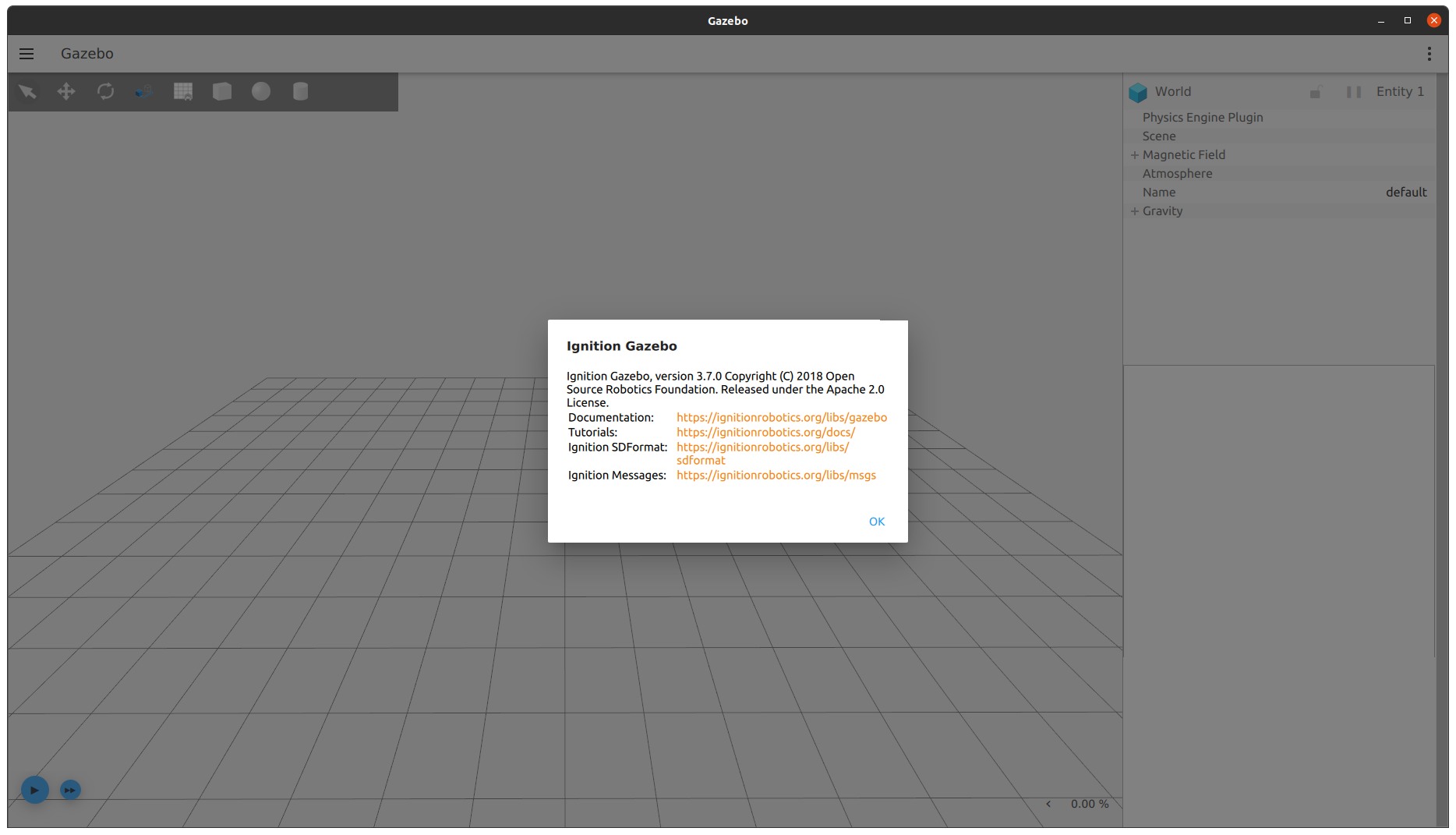The image size is (1456, 835).
Task: Select the Atmosphere row in inspector
Action: 1280,174
